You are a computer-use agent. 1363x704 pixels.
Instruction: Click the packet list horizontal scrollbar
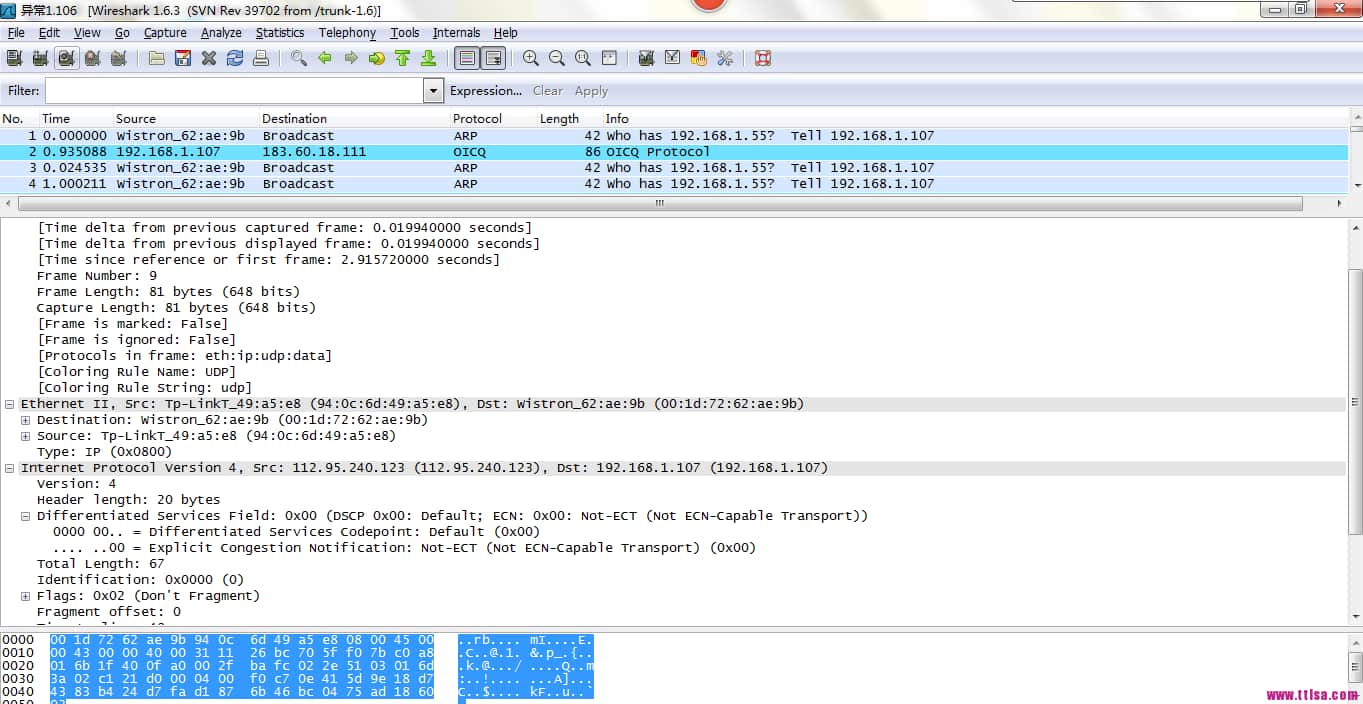point(659,203)
